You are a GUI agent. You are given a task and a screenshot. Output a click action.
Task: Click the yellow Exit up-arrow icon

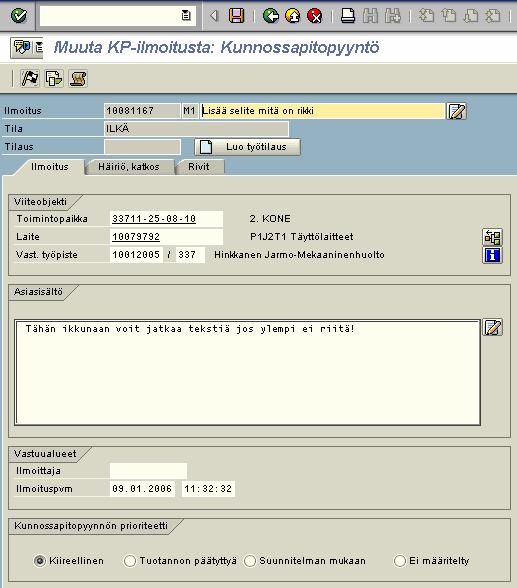pos(292,16)
